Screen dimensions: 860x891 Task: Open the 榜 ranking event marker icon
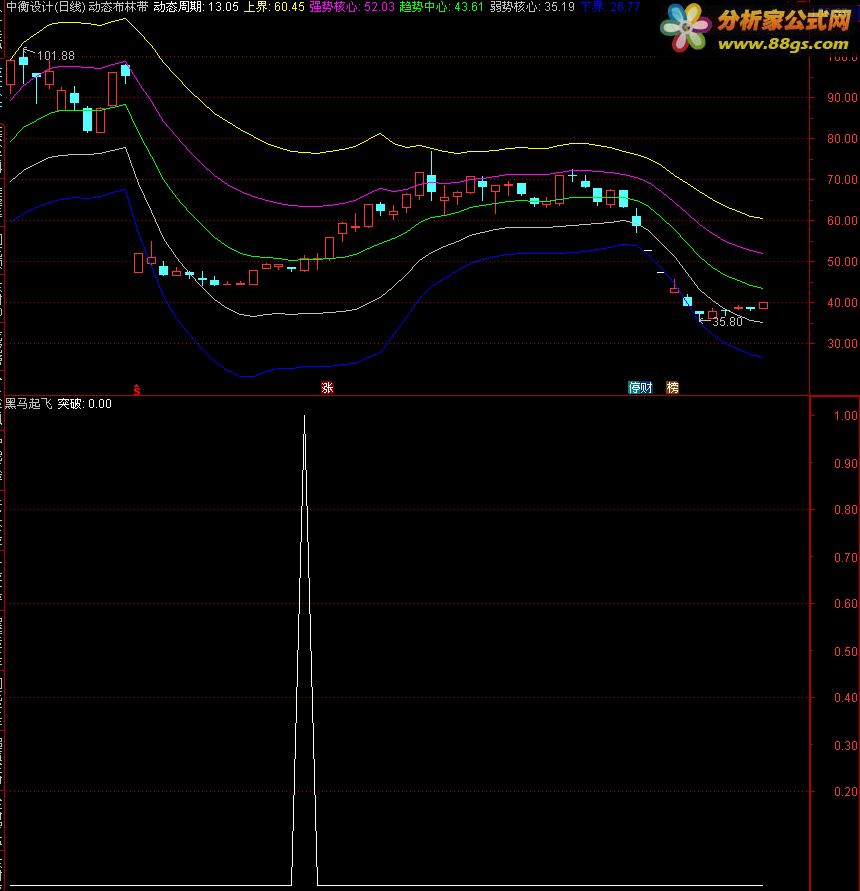coord(672,388)
